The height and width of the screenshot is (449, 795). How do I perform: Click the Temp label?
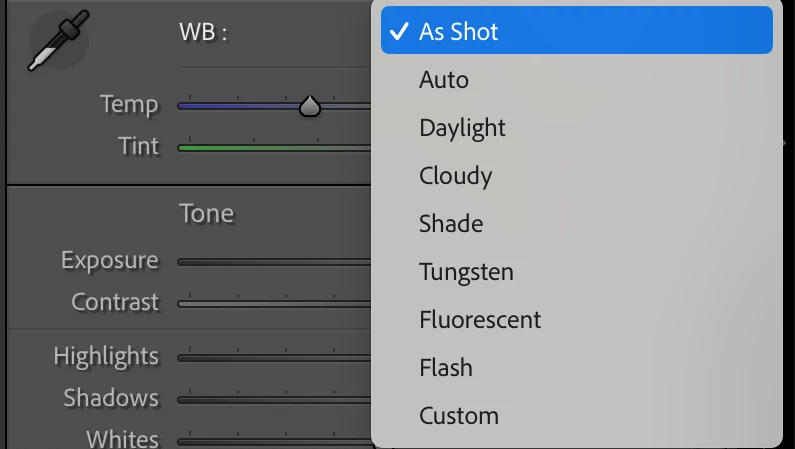pyautogui.click(x=129, y=104)
